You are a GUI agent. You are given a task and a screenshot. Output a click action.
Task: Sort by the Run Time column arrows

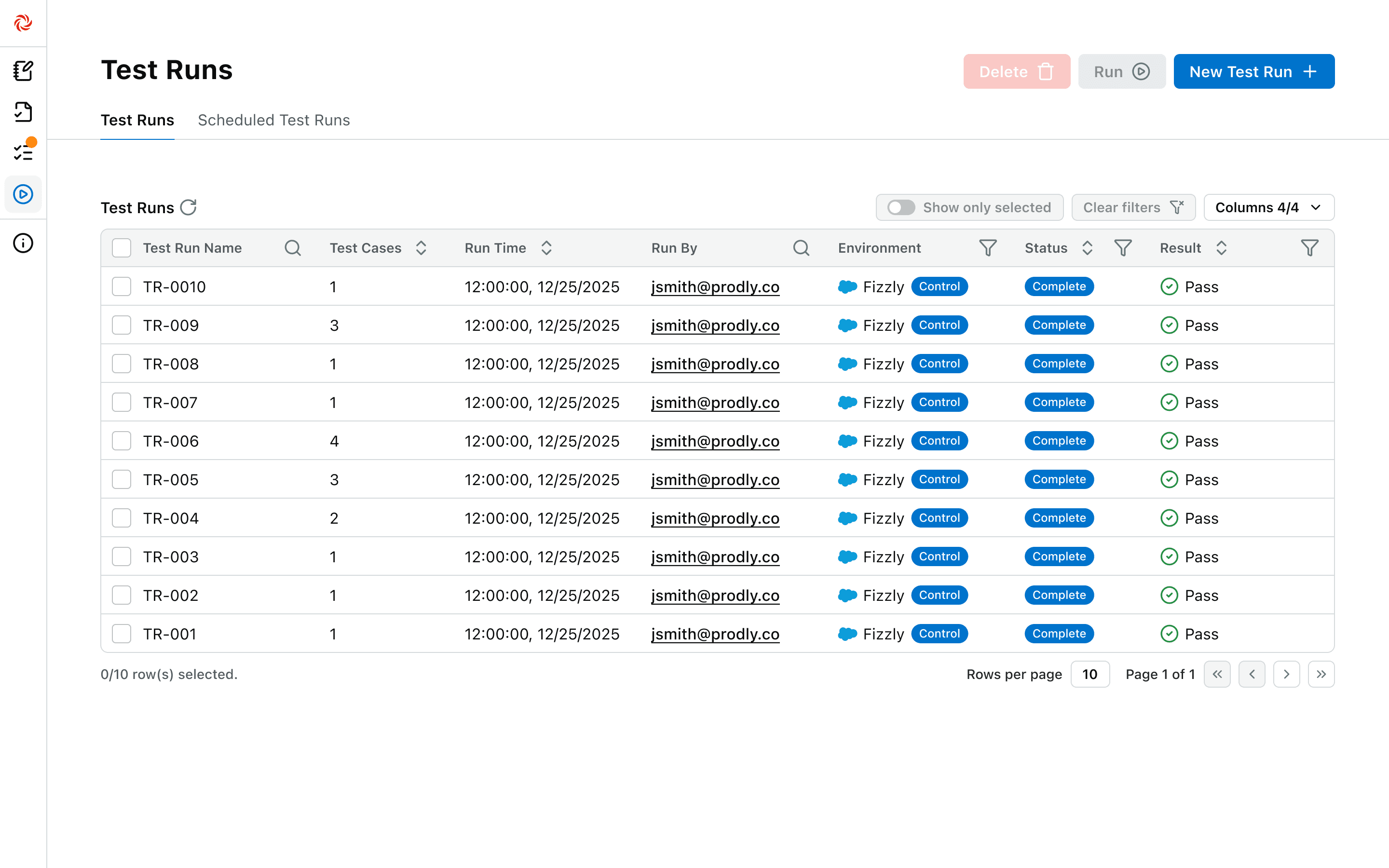pos(546,248)
